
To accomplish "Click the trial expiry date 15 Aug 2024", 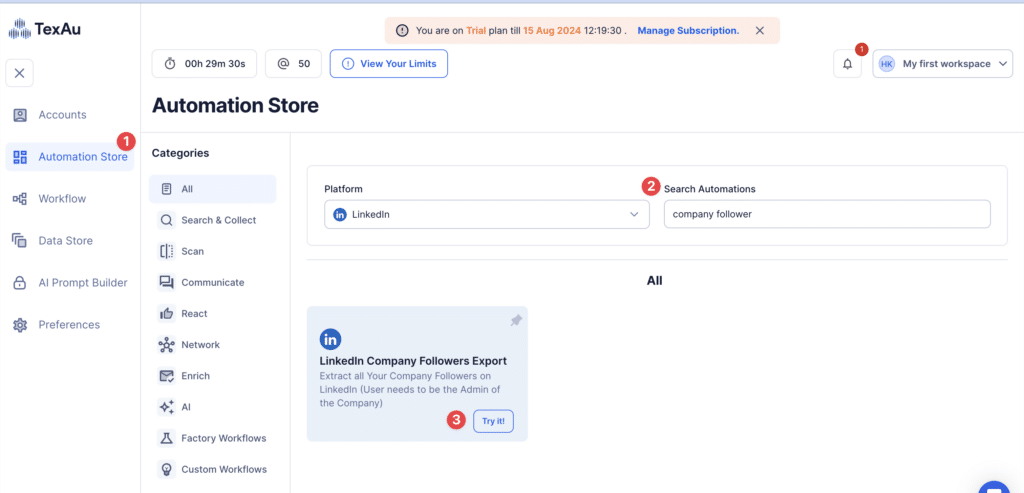I will (x=552, y=31).
